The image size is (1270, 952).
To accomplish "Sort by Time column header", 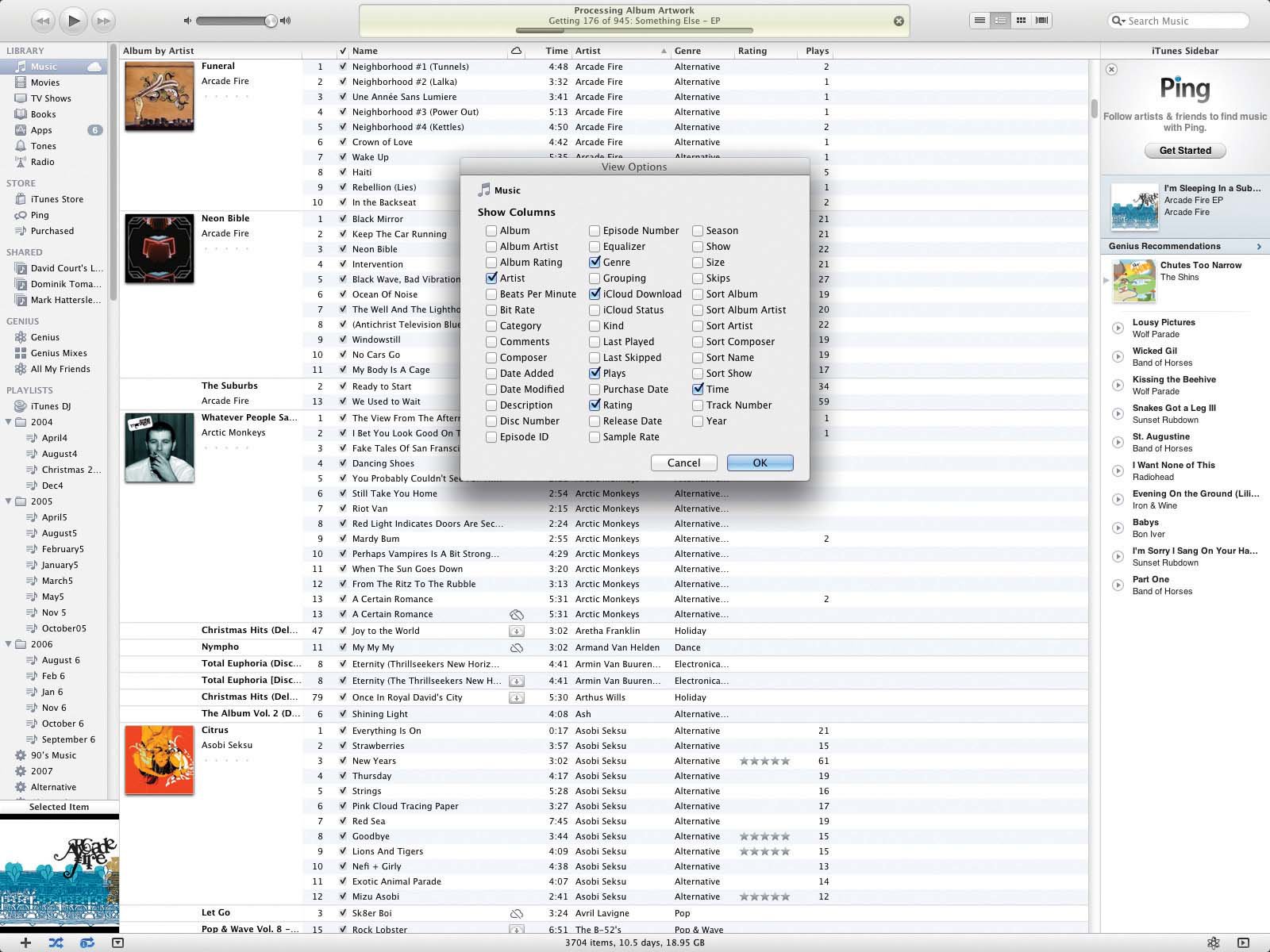I will pyautogui.click(x=548, y=51).
